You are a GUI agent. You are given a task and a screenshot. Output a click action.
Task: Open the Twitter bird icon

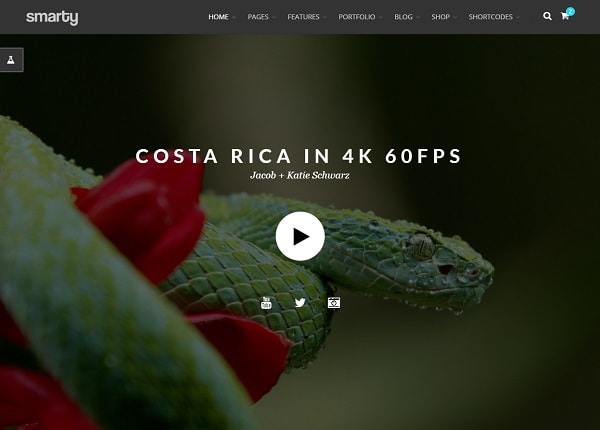300,303
